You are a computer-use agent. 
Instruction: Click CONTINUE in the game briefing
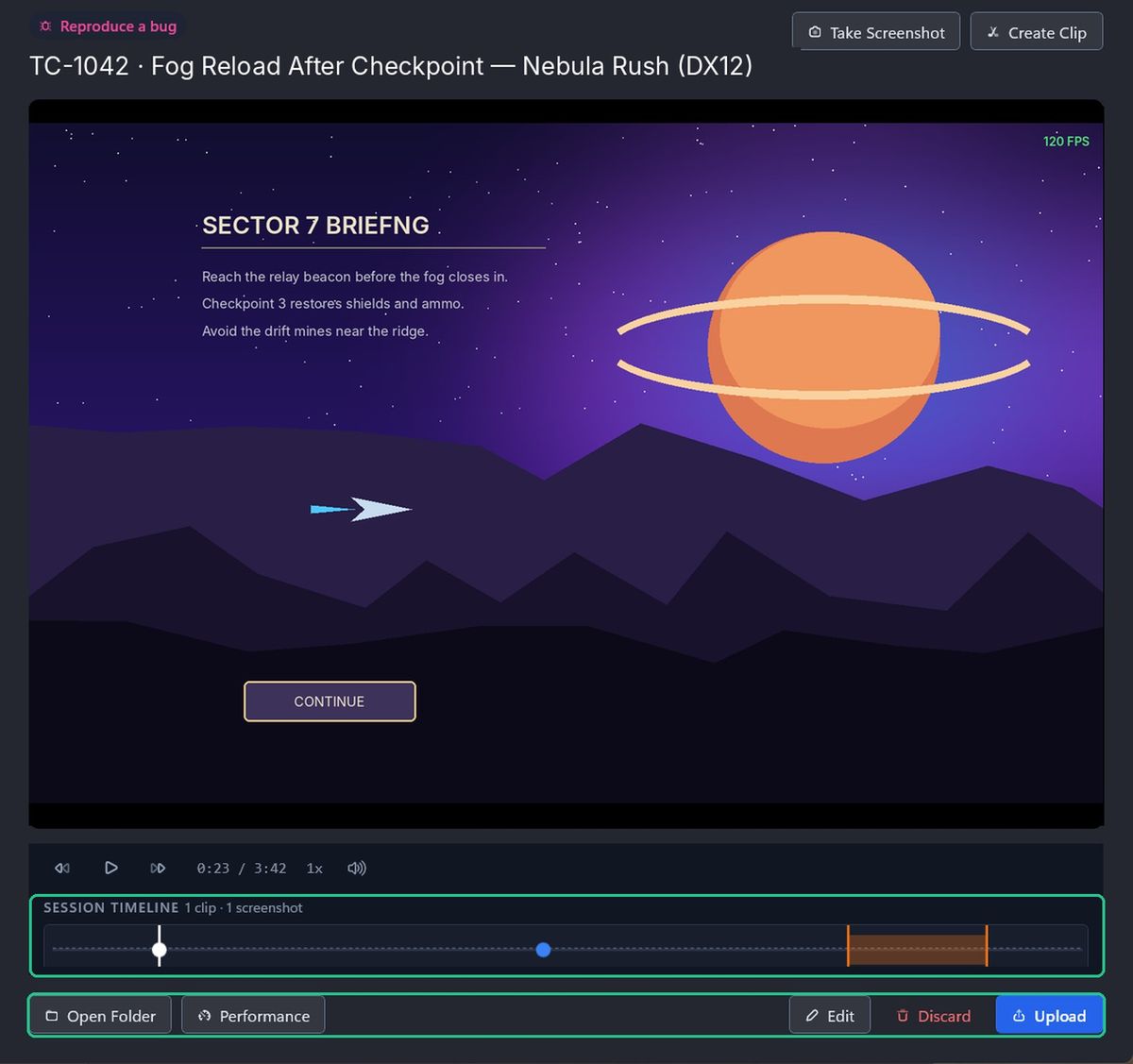click(330, 701)
